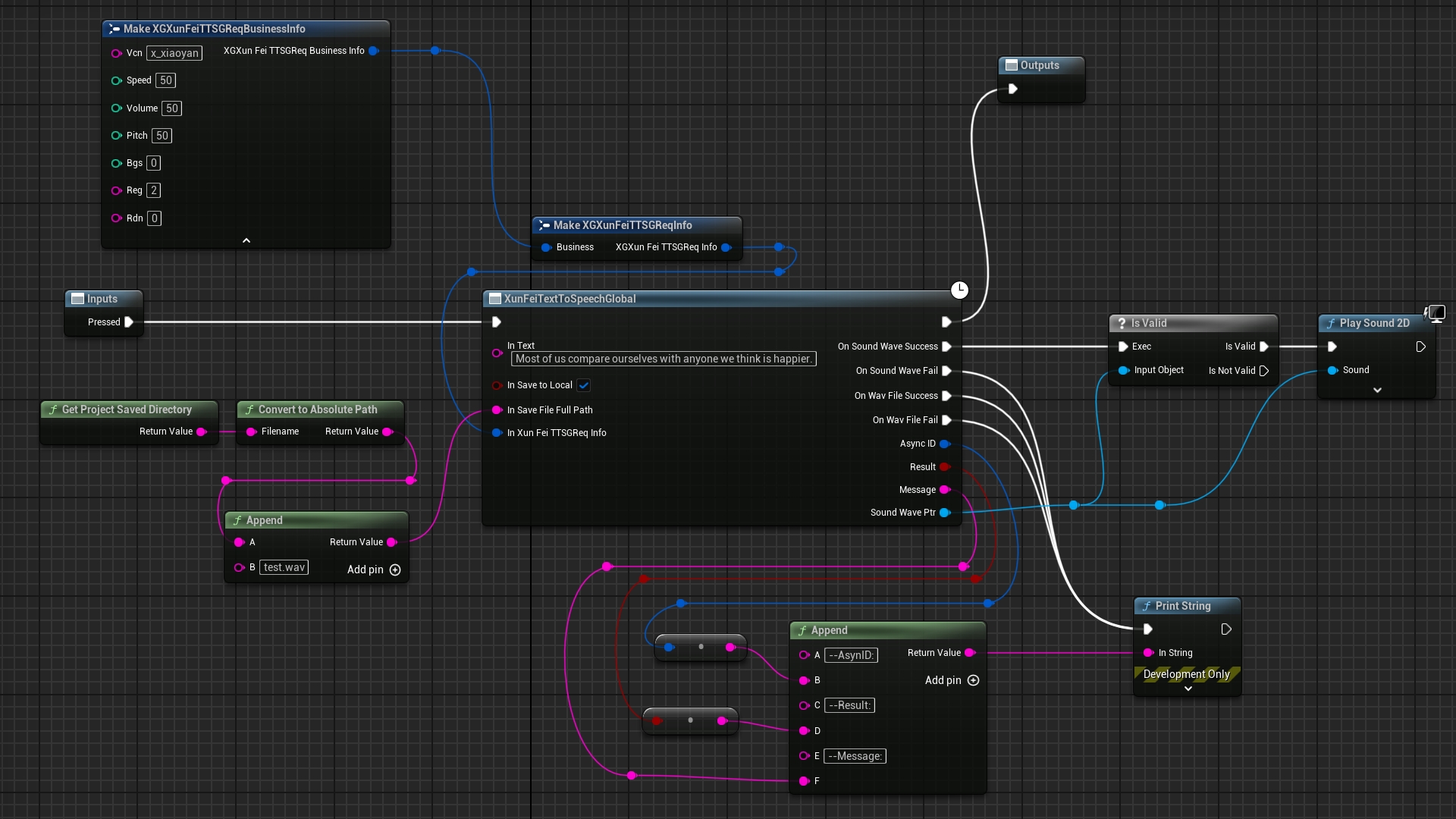Image resolution: width=1456 pixels, height=819 pixels.
Task: Click the Is Valid node question mark icon
Action: coord(1122,323)
